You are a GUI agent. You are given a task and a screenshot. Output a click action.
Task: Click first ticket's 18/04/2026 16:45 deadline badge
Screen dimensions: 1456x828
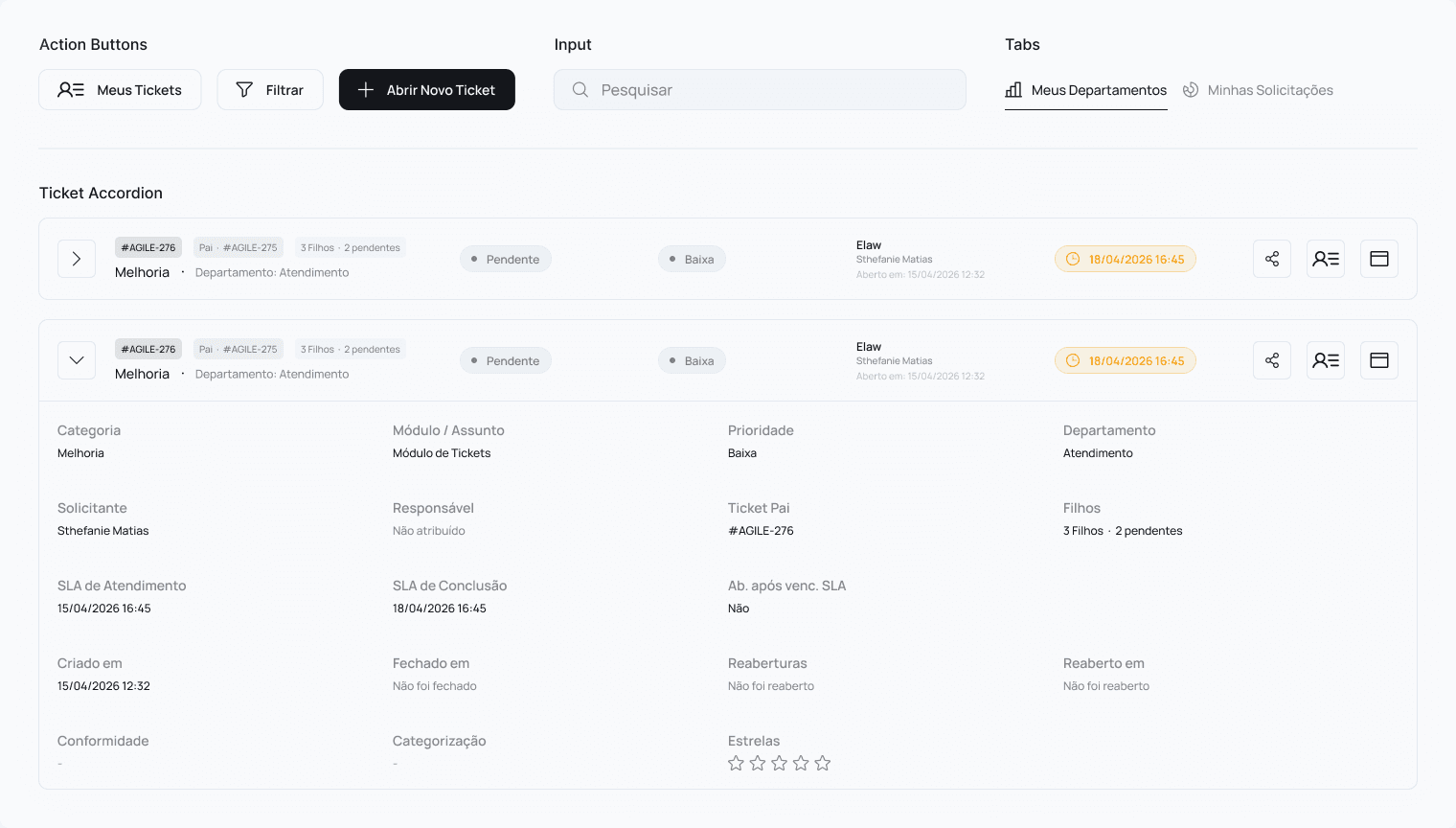(1126, 260)
